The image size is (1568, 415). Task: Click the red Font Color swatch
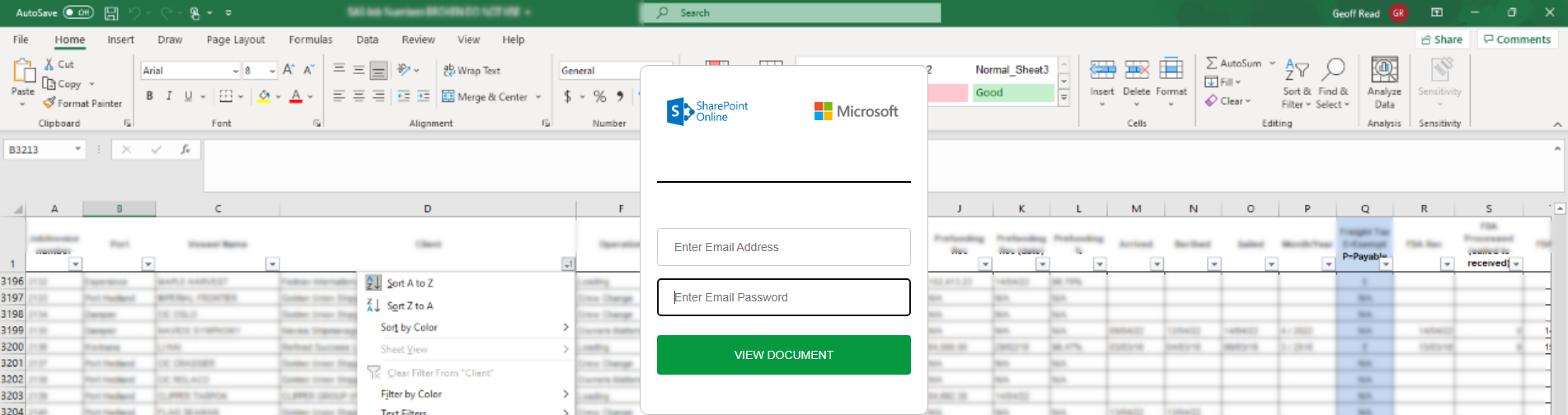tap(296, 96)
